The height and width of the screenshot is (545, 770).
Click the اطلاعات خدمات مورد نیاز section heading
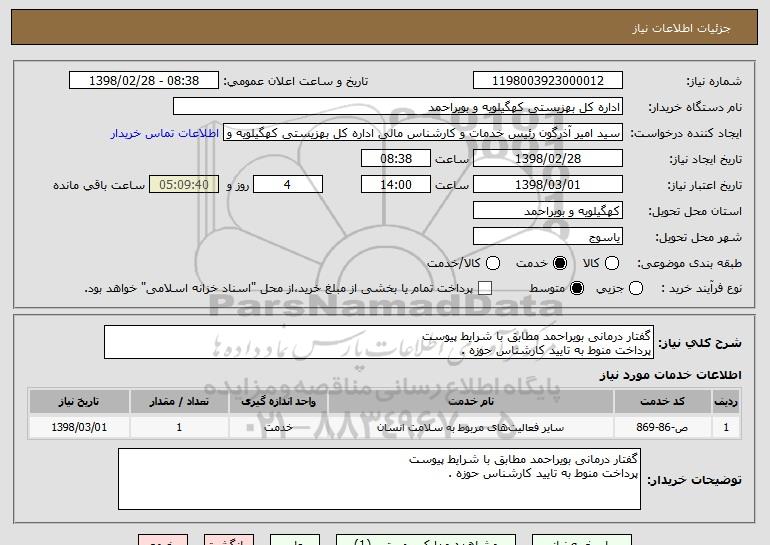tap(670, 375)
